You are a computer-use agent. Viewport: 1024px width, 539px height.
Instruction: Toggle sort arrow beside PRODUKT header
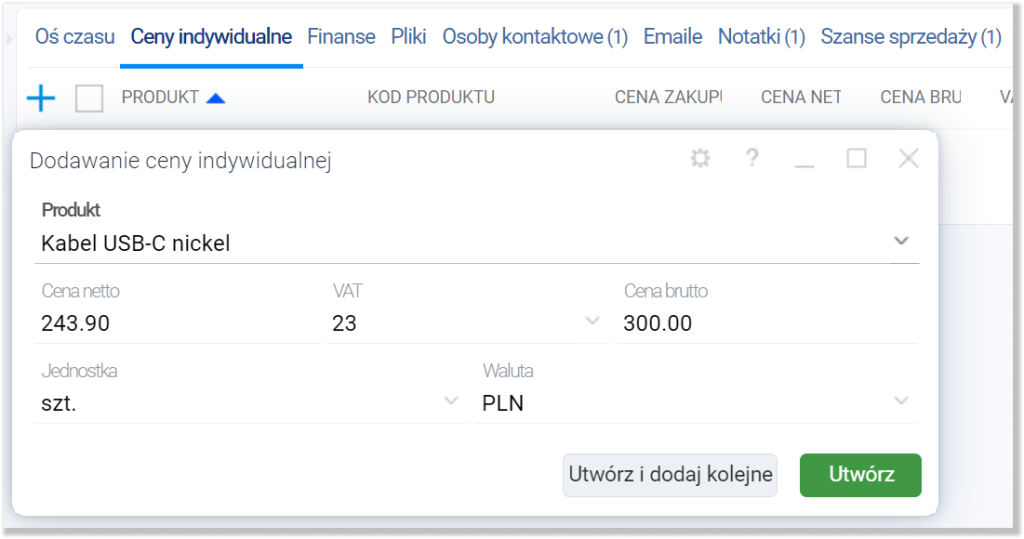[x=216, y=98]
